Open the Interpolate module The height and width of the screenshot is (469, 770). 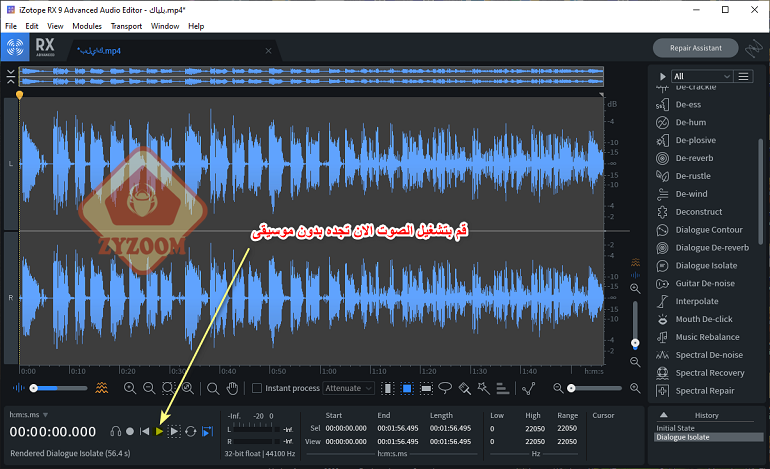[x=696, y=302]
